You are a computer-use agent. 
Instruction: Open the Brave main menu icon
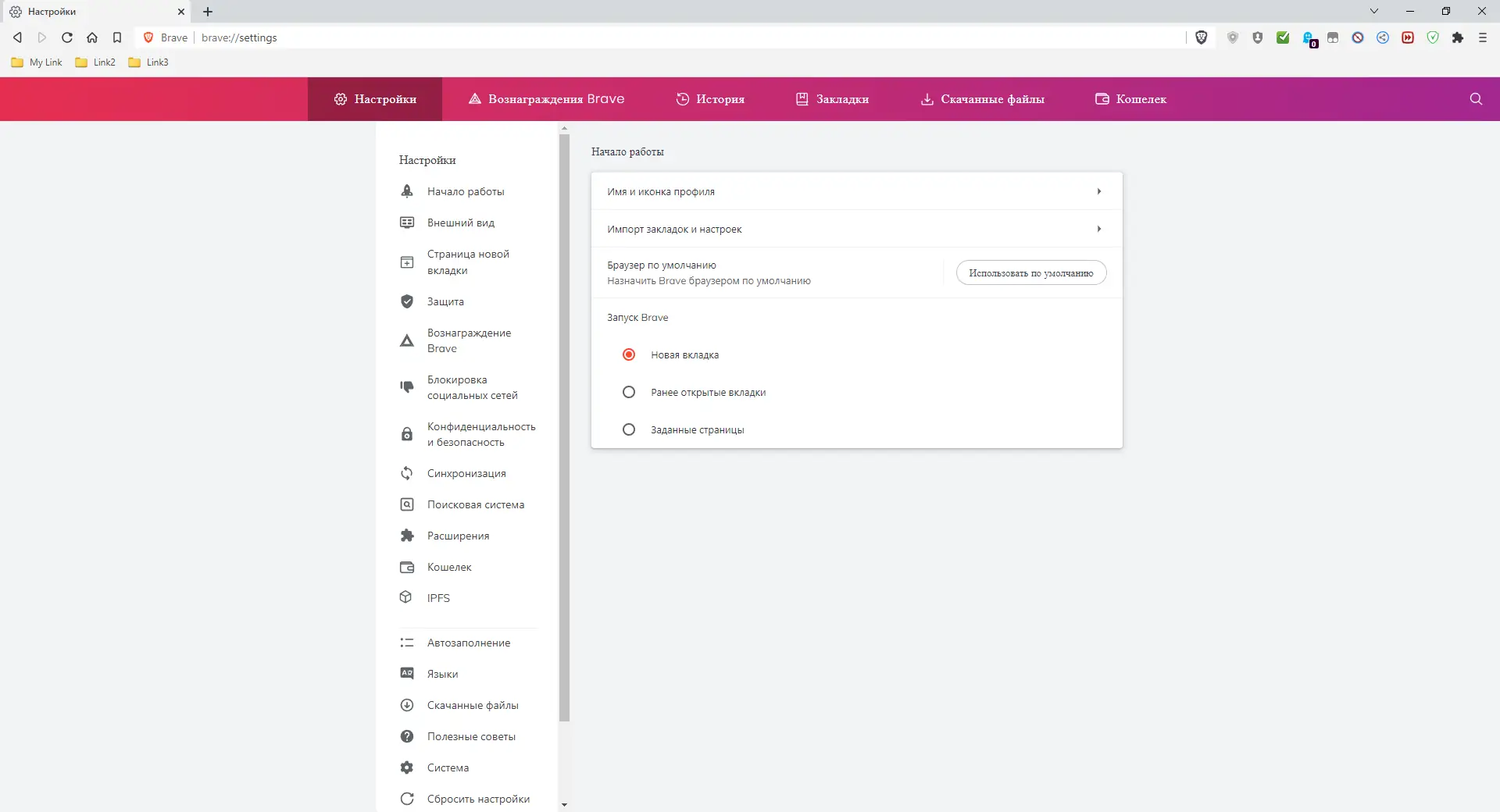tap(1483, 37)
